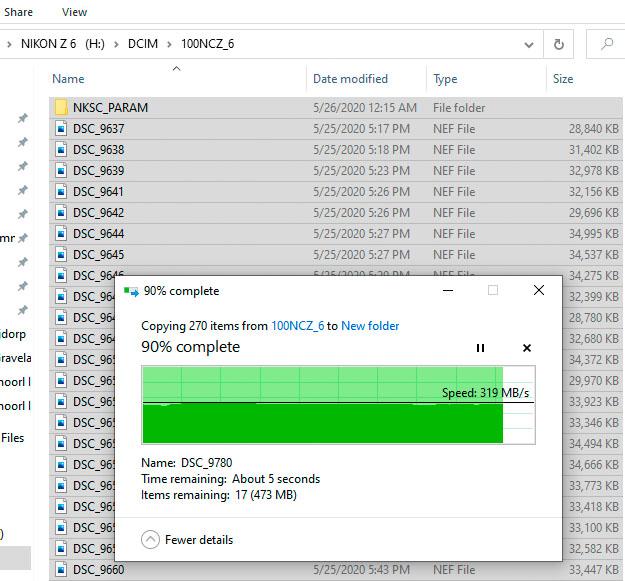Click the quick access item labeled Files
The width and height of the screenshot is (625, 581).
click(12, 438)
